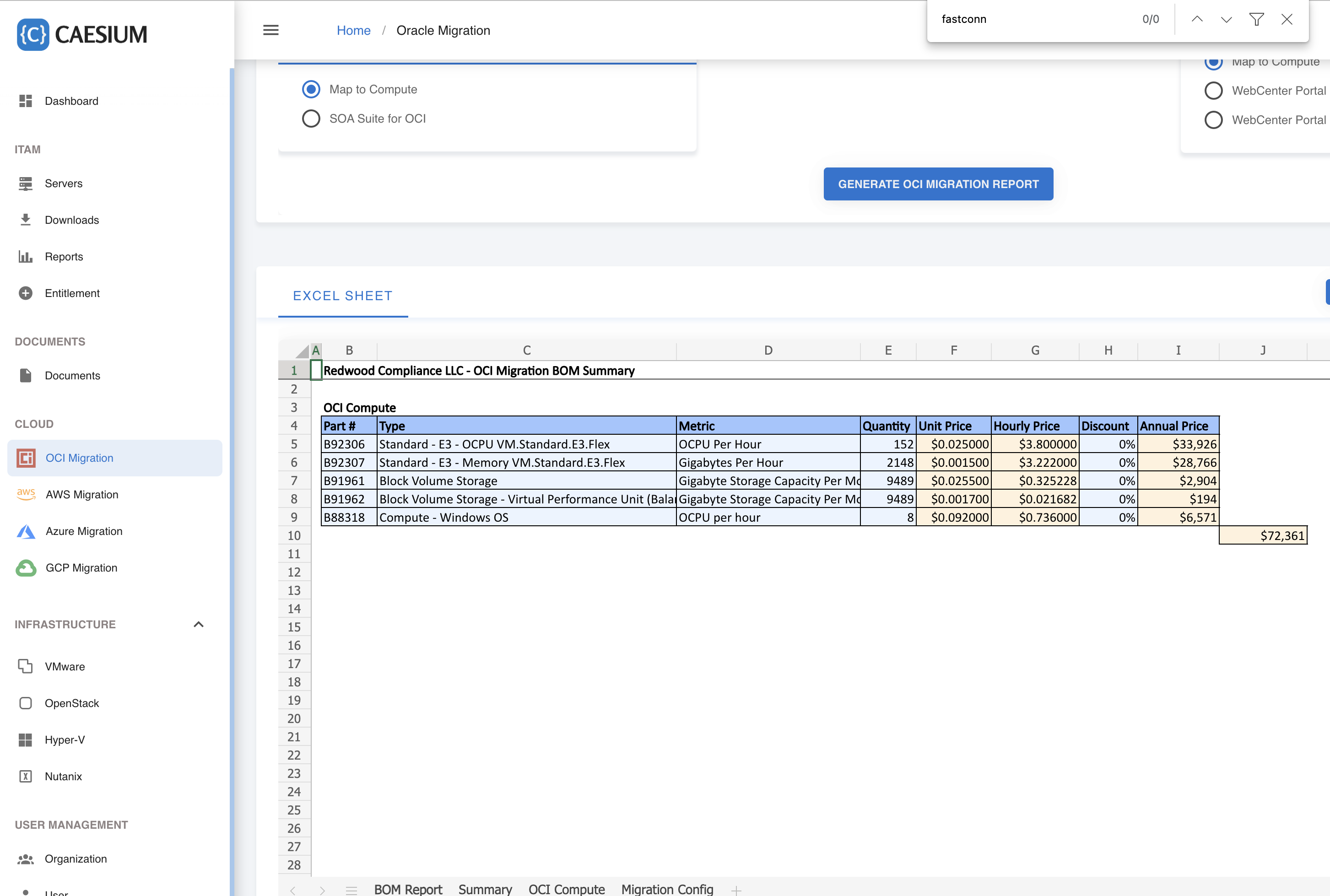Click the Caesium logo
Screen dimensions: 1330x896
pos(82,34)
